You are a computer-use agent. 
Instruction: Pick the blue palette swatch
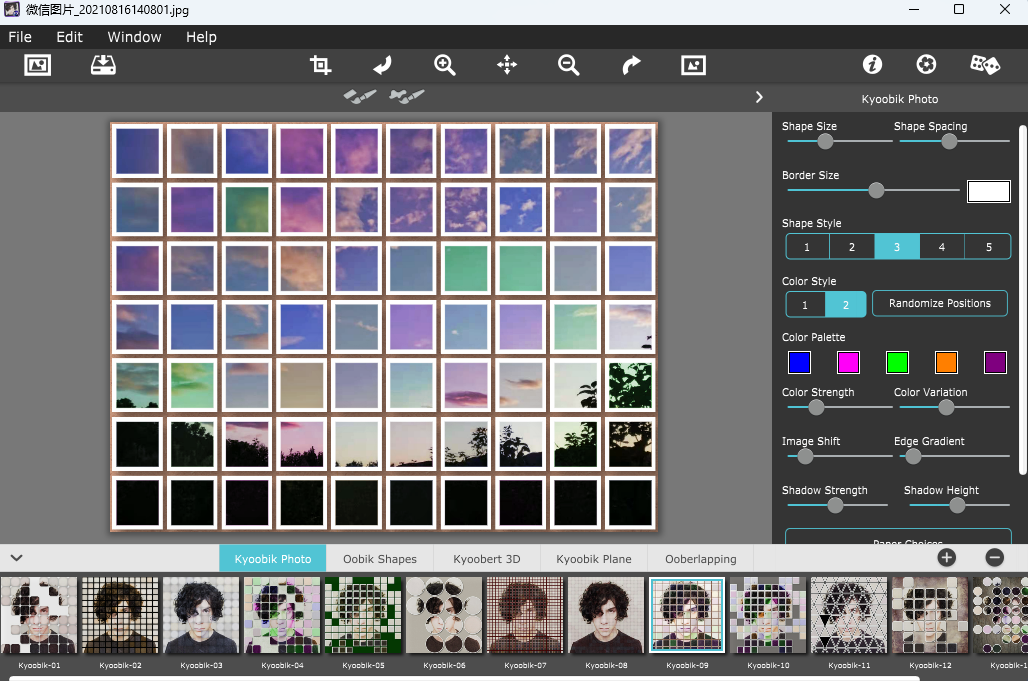(x=799, y=362)
